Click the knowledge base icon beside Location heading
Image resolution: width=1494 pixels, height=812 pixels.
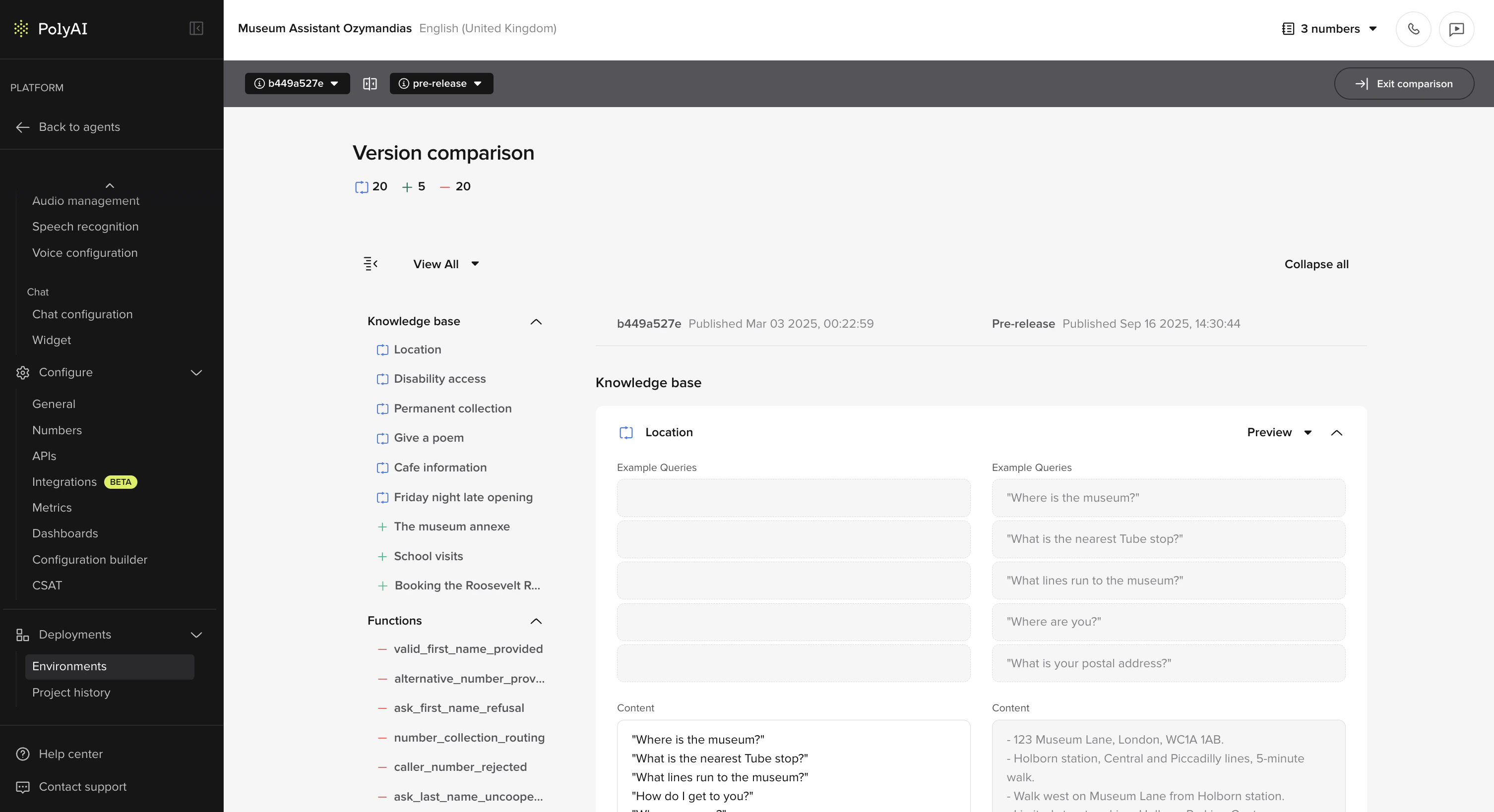point(626,432)
